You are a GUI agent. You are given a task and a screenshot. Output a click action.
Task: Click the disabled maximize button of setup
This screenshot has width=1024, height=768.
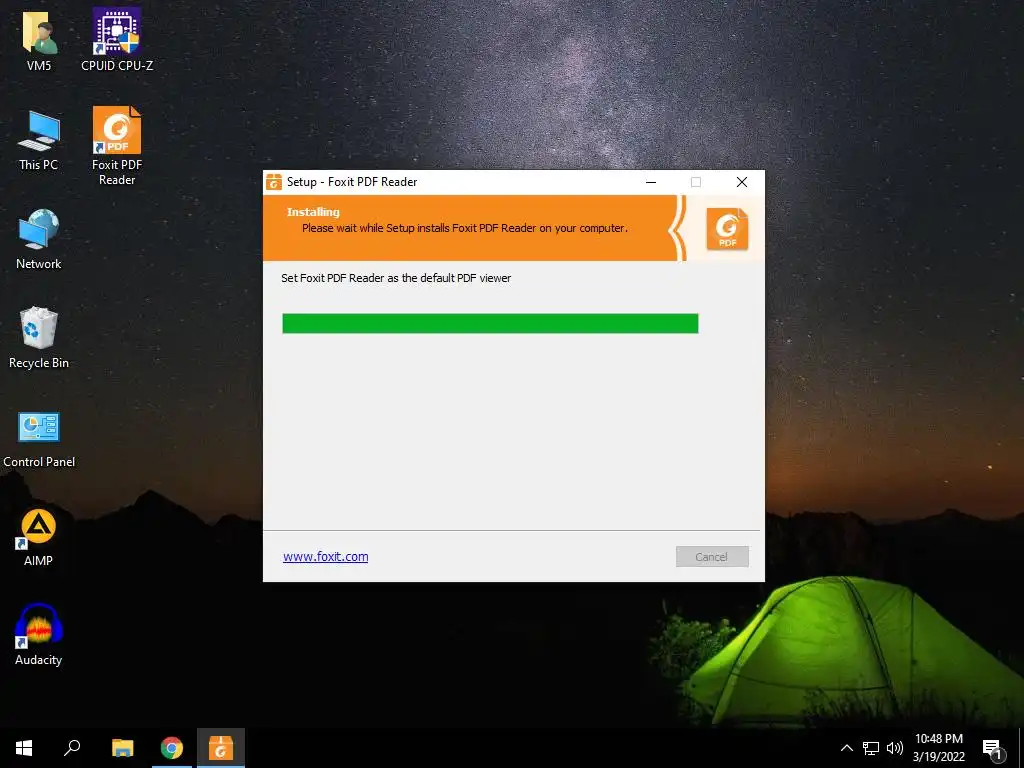pyautogui.click(x=696, y=182)
